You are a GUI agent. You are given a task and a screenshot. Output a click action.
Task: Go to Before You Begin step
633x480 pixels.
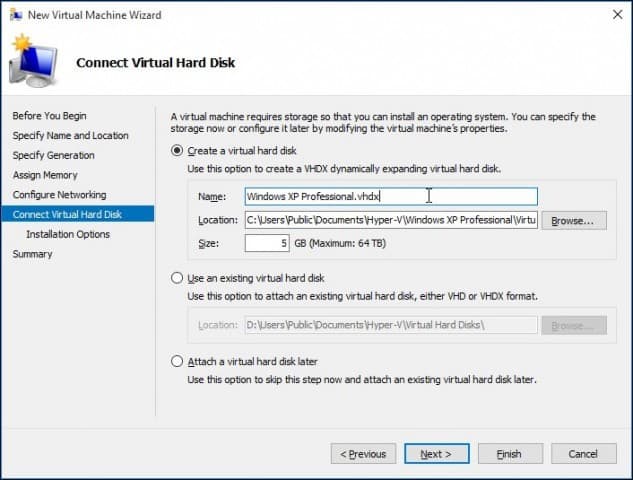(49, 116)
